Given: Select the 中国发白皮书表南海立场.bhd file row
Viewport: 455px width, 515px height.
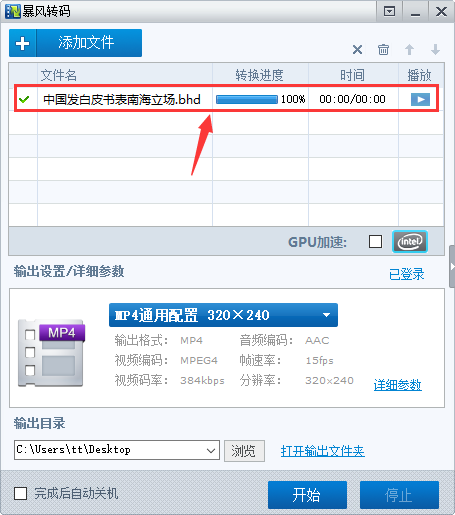Looking at the screenshot, I should coord(226,99).
